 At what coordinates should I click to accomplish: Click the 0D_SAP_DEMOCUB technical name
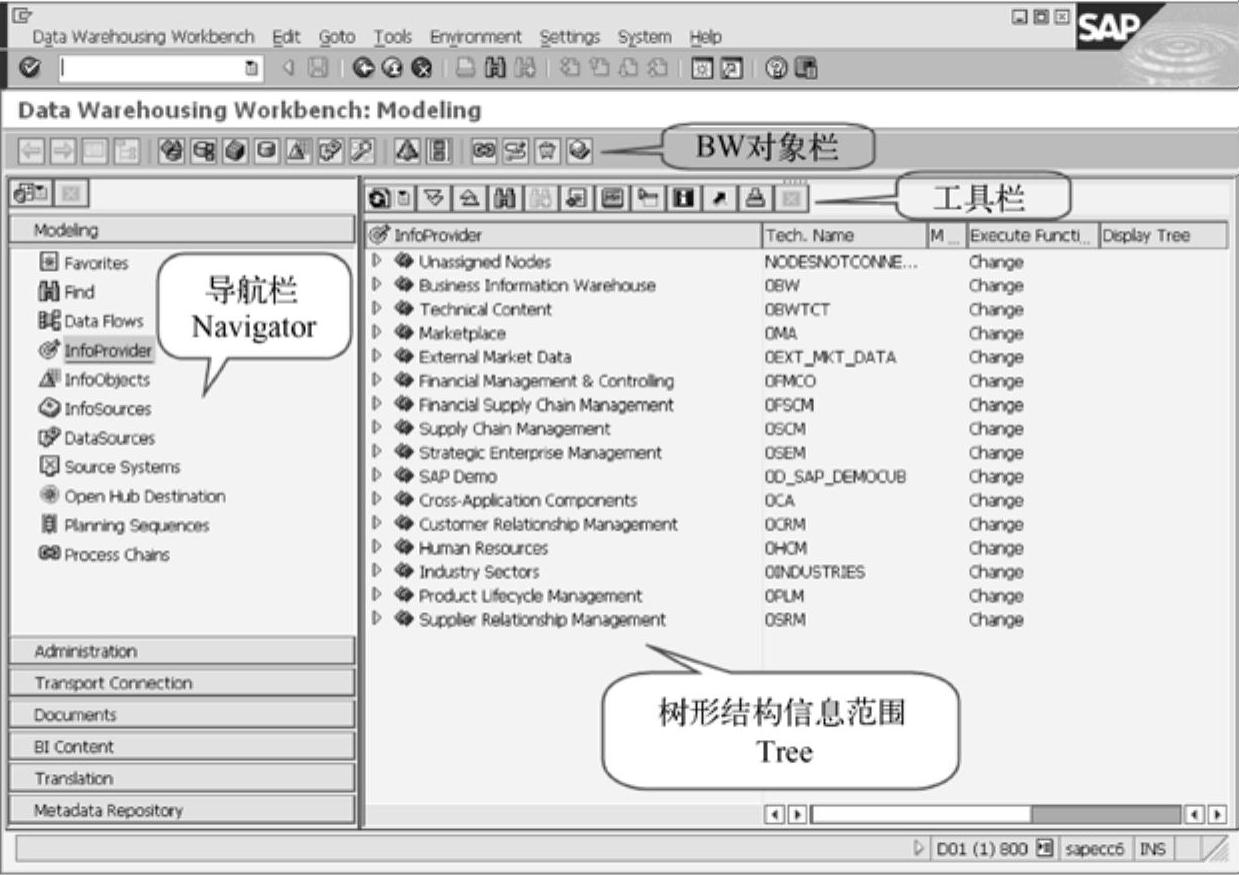pos(835,477)
